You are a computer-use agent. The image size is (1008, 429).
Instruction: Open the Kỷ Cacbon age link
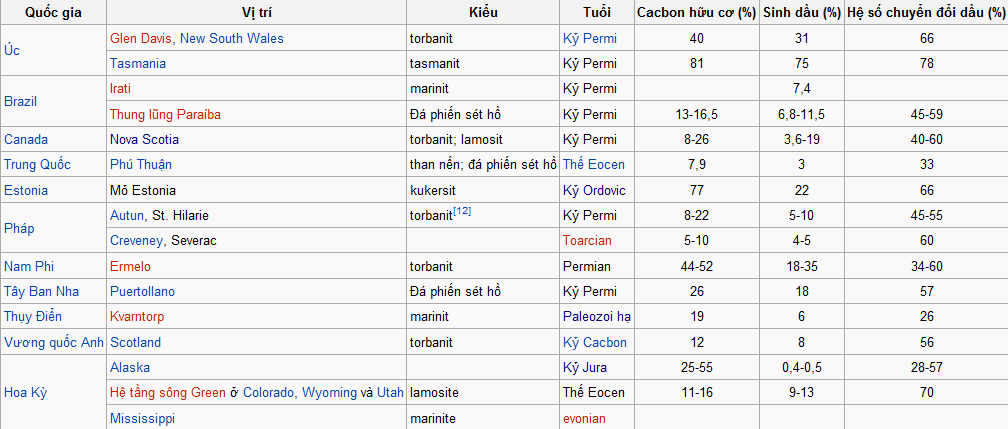[595, 342]
